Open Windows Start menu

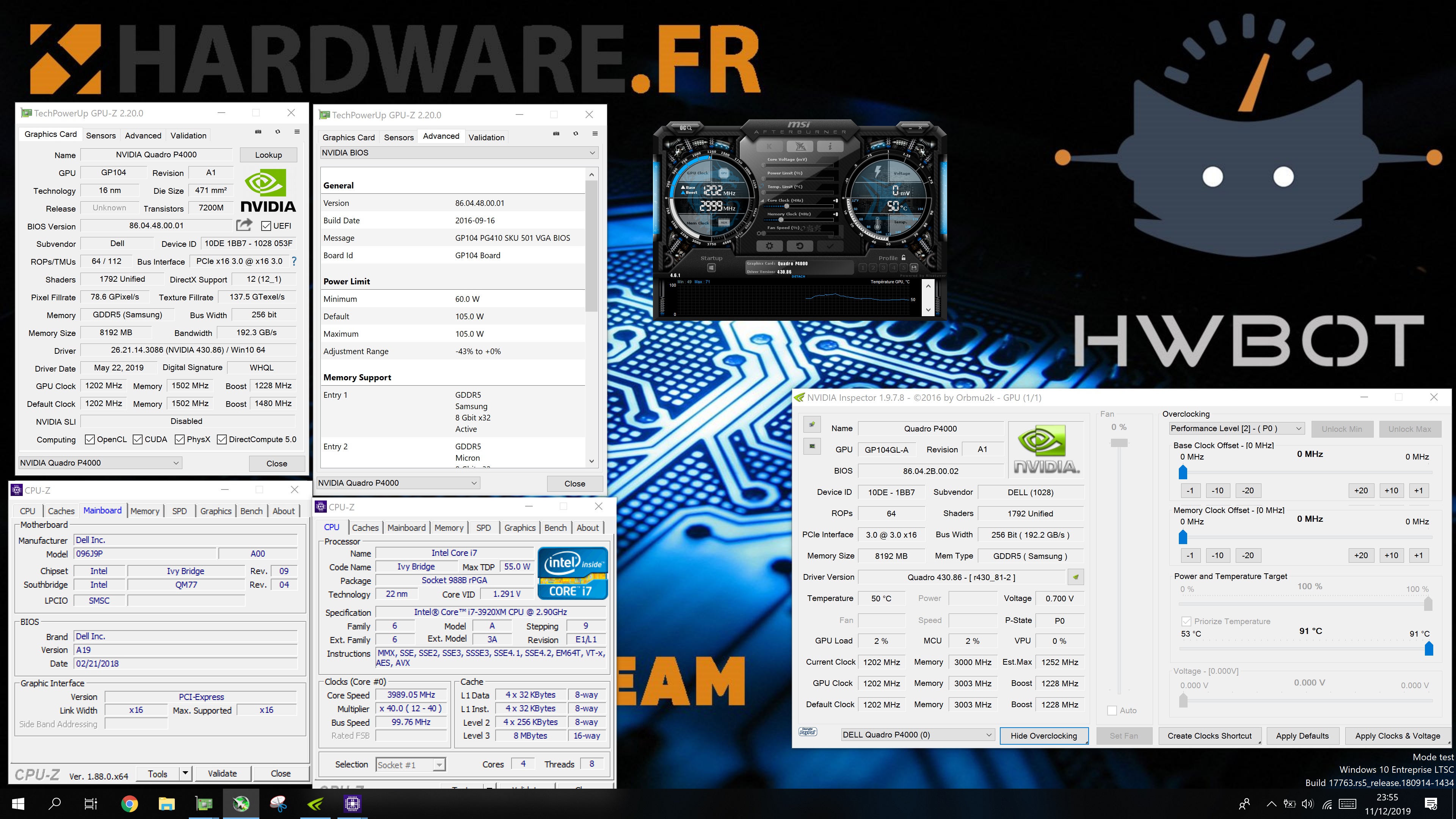point(18,803)
